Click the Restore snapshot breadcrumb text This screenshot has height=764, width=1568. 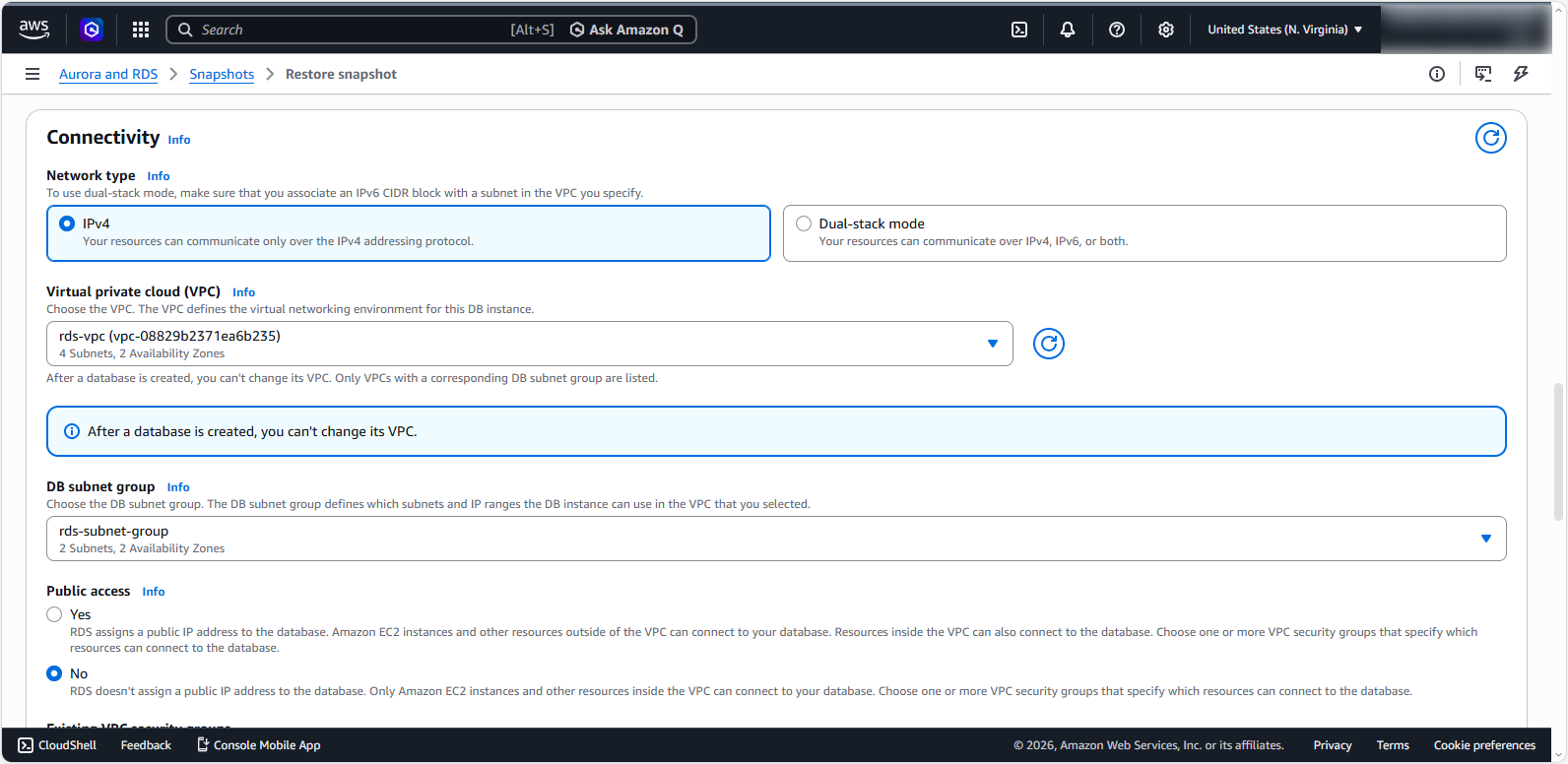coord(341,74)
